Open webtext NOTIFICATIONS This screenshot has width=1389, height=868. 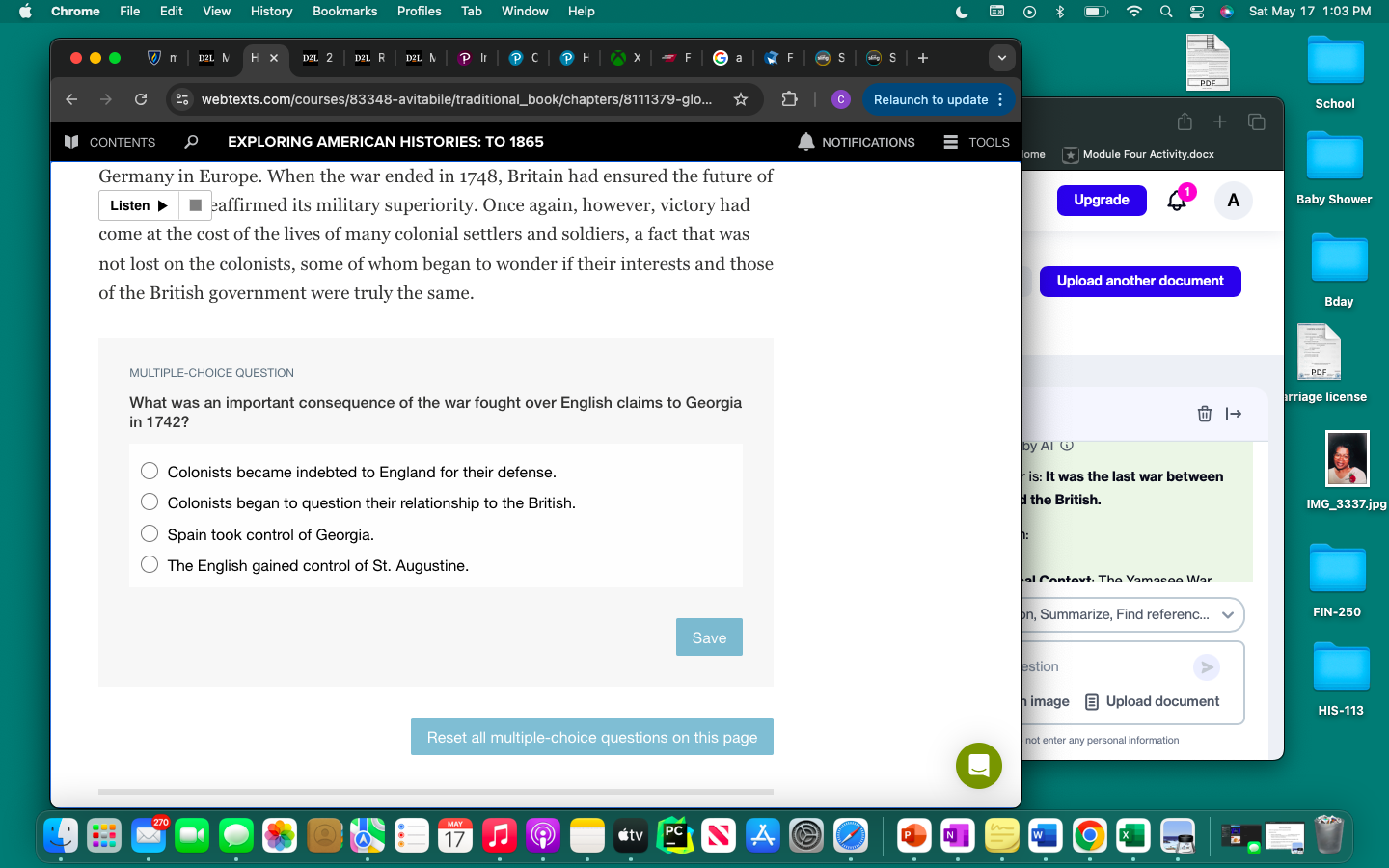[857, 142]
